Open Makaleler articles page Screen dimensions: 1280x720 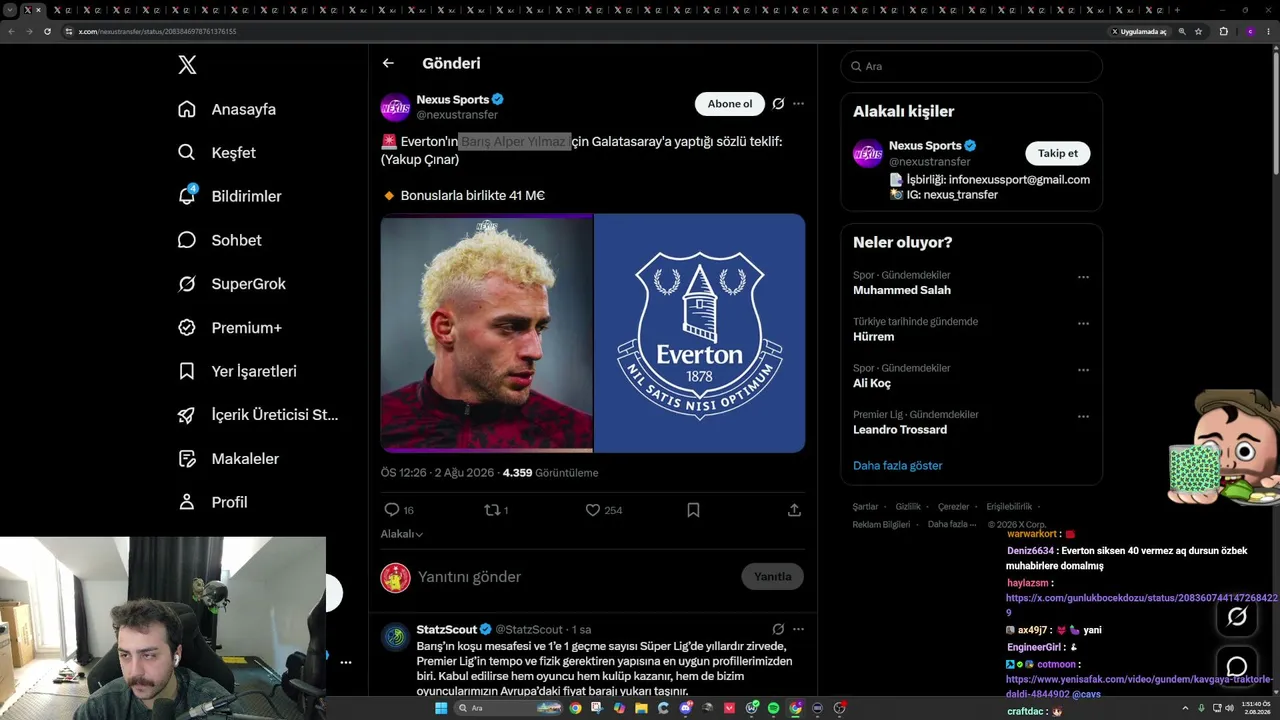click(x=228, y=459)
